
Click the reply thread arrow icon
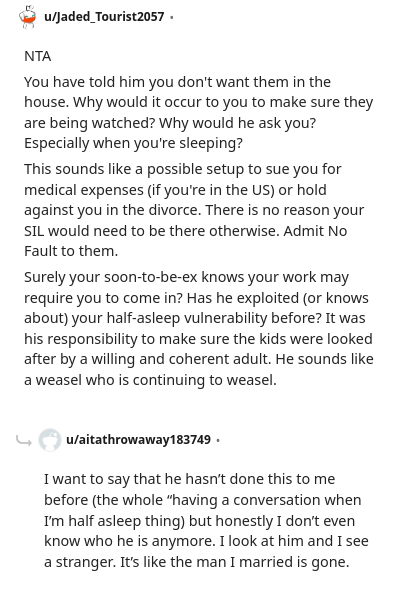coord(24,441)
